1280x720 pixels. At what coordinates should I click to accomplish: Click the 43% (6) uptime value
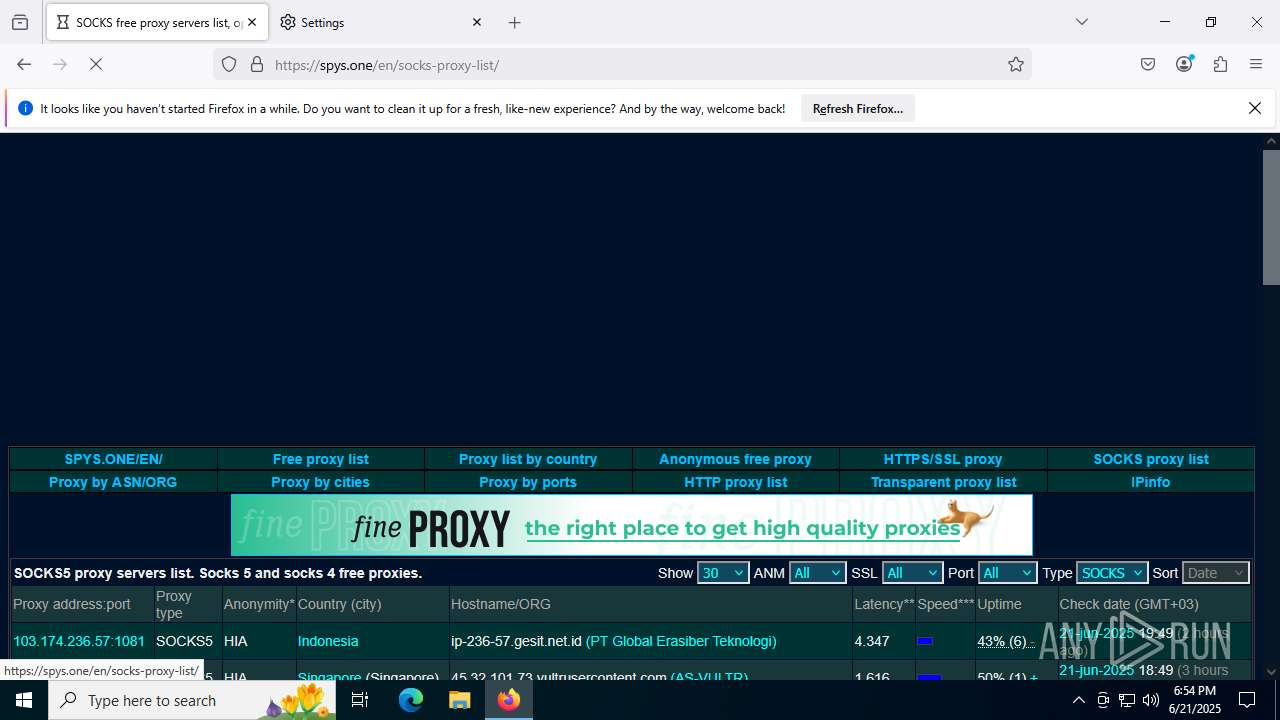[1003, 641]
